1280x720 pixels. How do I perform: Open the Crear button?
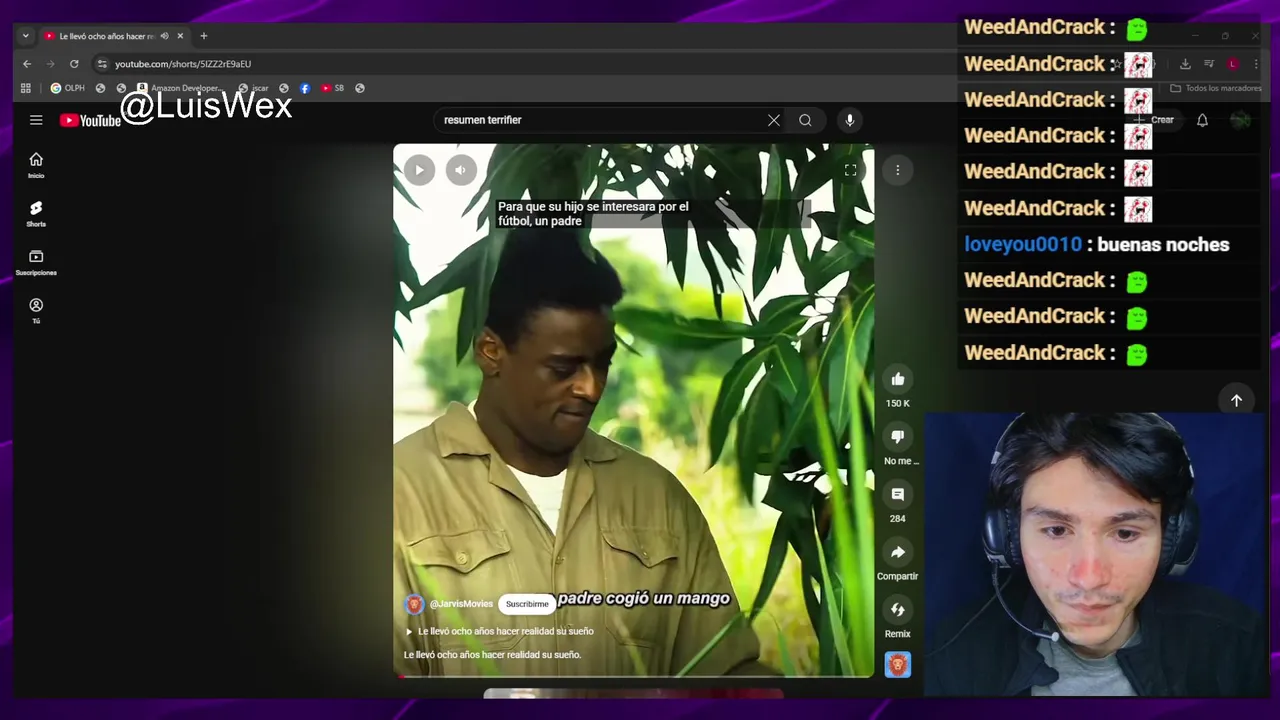[x=1153, y=120]
